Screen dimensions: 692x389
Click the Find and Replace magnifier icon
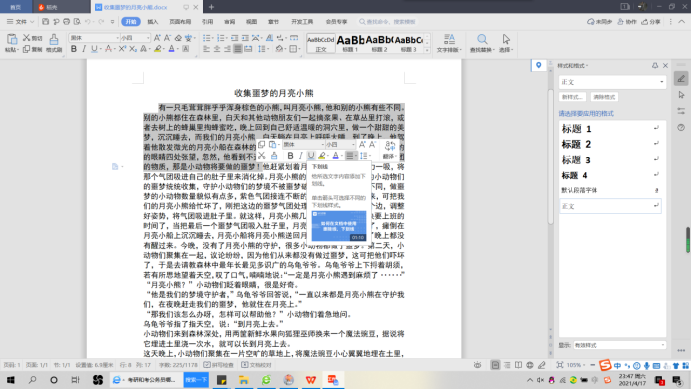point(482,39)
